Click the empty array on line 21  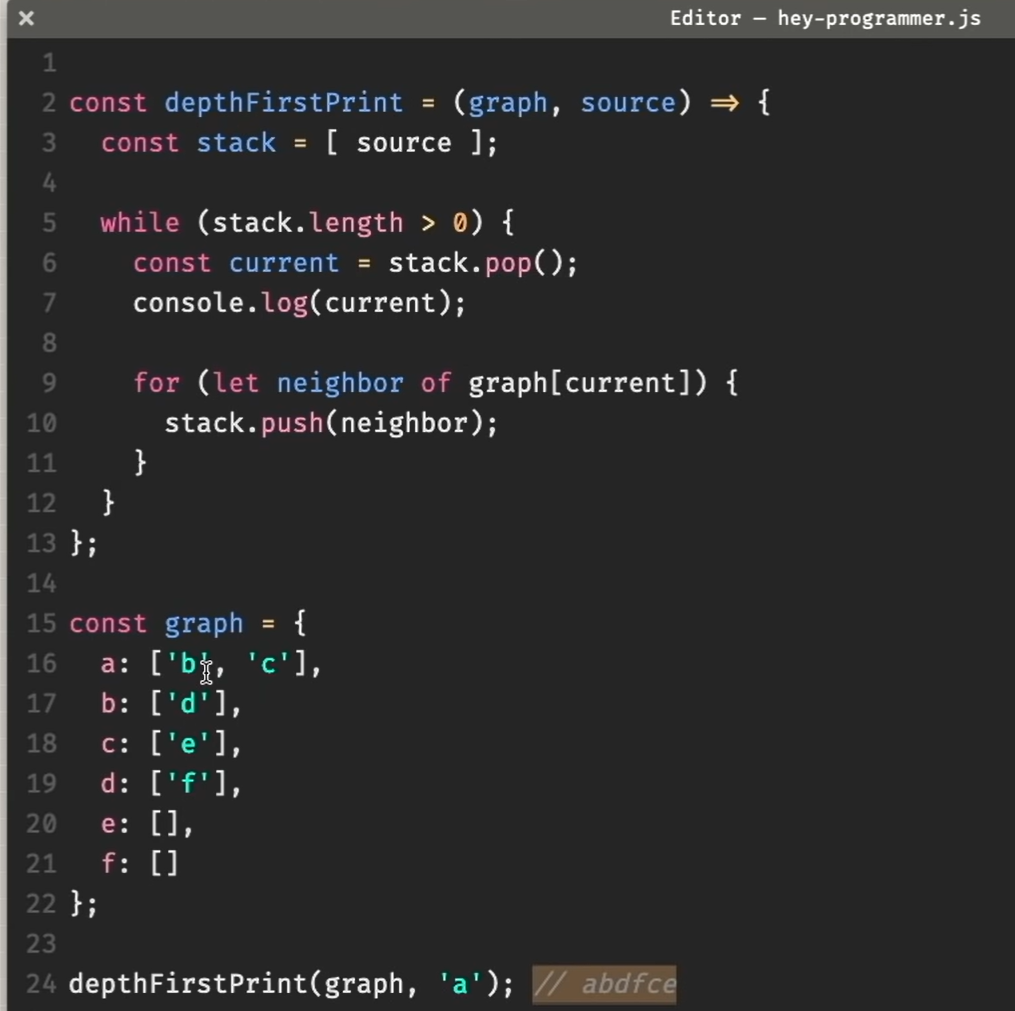tap(164, 864)
